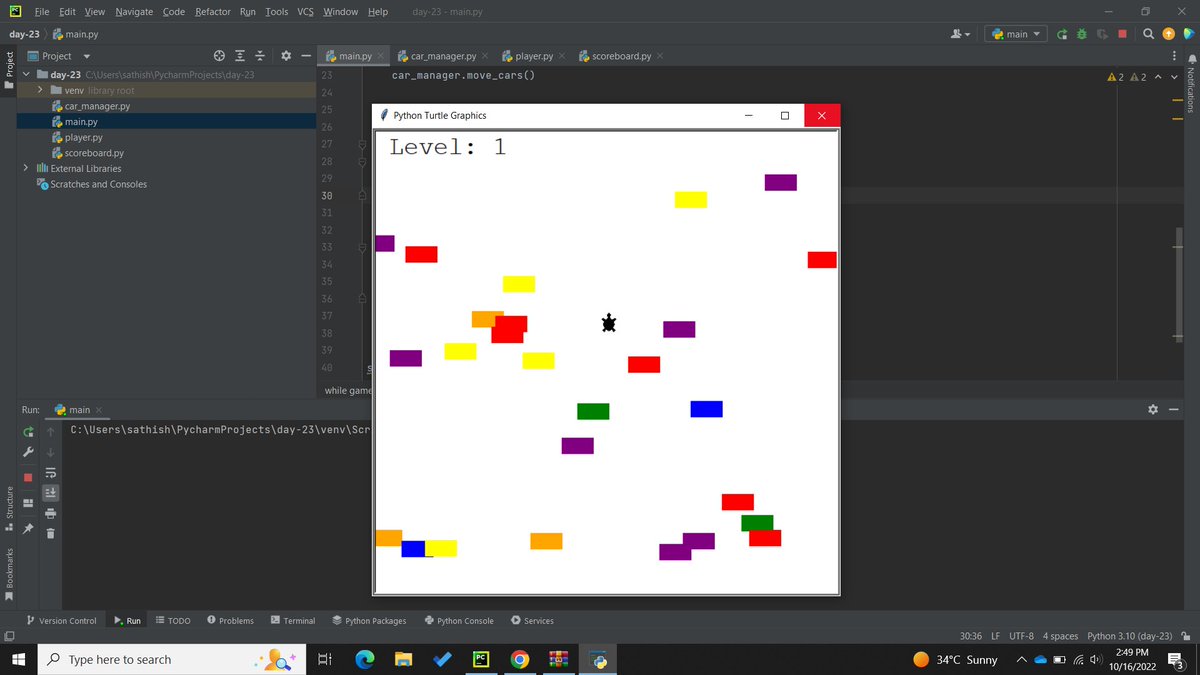Open Project panel gear options
This screenshot has width=1200, height=675.
(286, 56)
